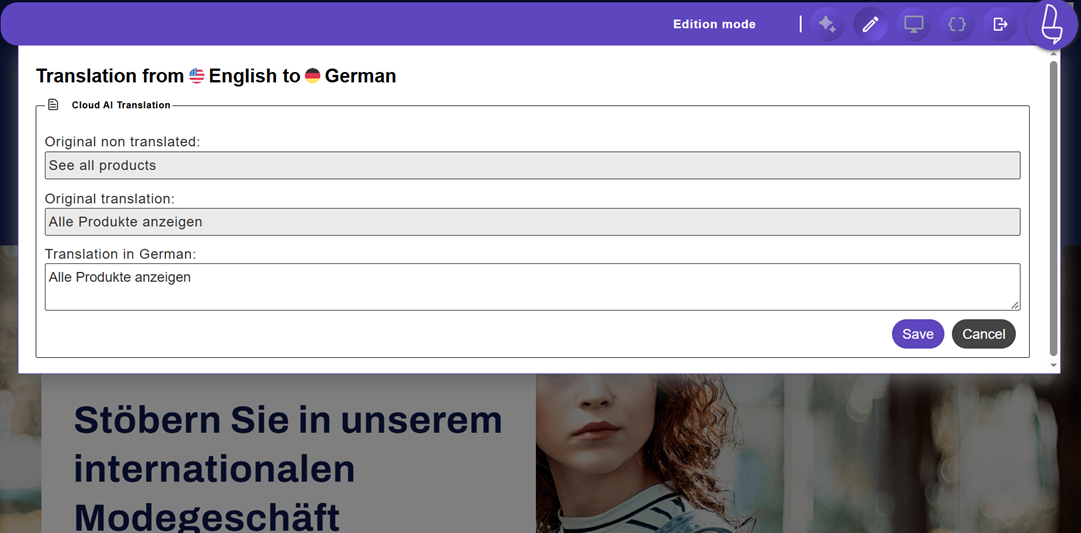Screen dimensions: 1081x533
Task: Click the German flag icon in title
Action: (x=312, y=76)
